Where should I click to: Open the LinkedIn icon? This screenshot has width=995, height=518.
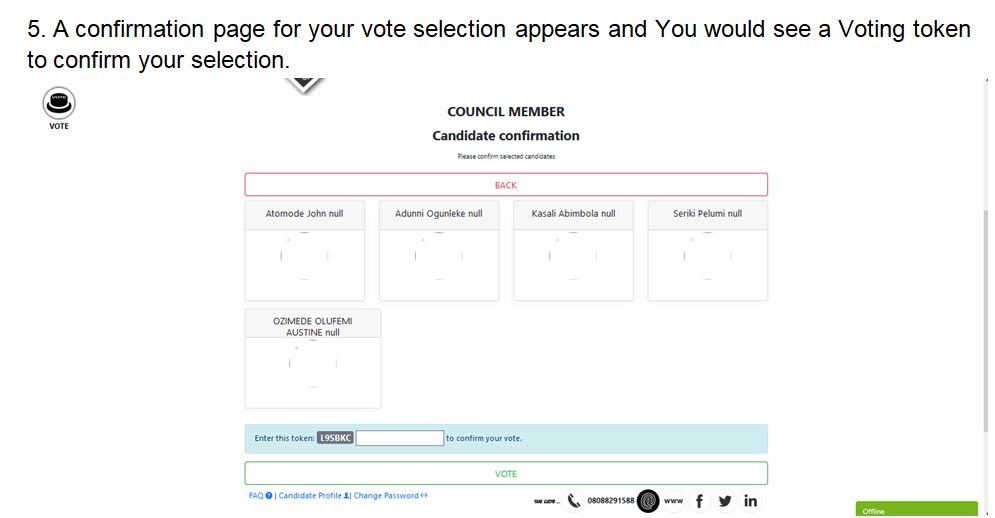(750, 501)
